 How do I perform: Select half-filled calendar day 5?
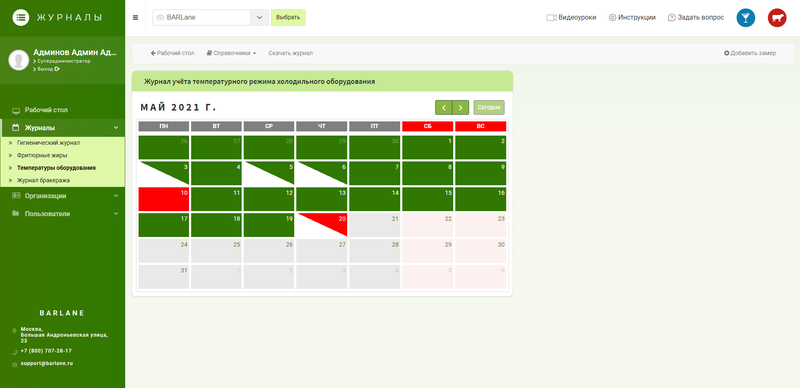pos(269,173)
